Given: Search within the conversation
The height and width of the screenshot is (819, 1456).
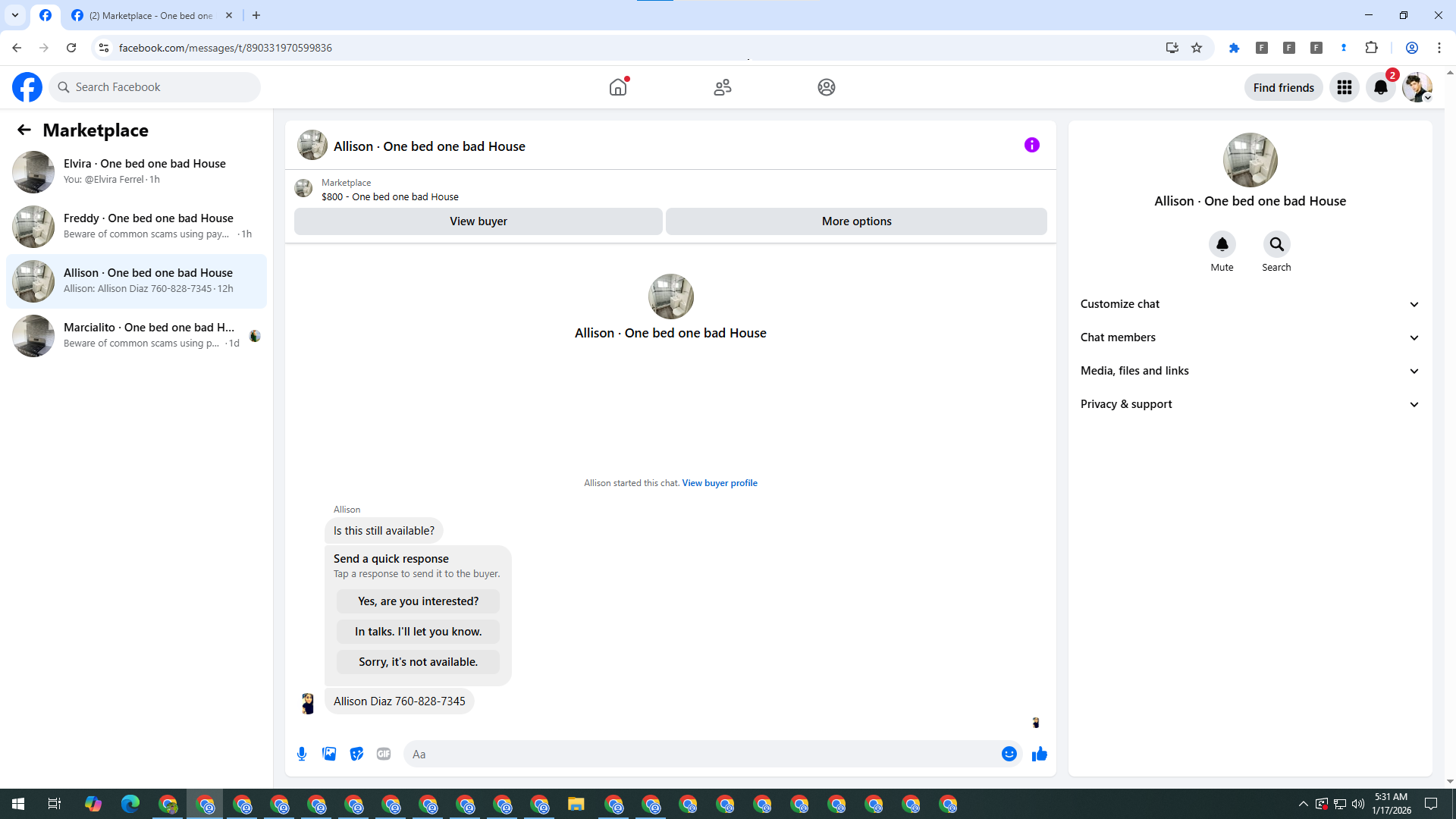Looking at the screenshot, I should point(1276,245).
